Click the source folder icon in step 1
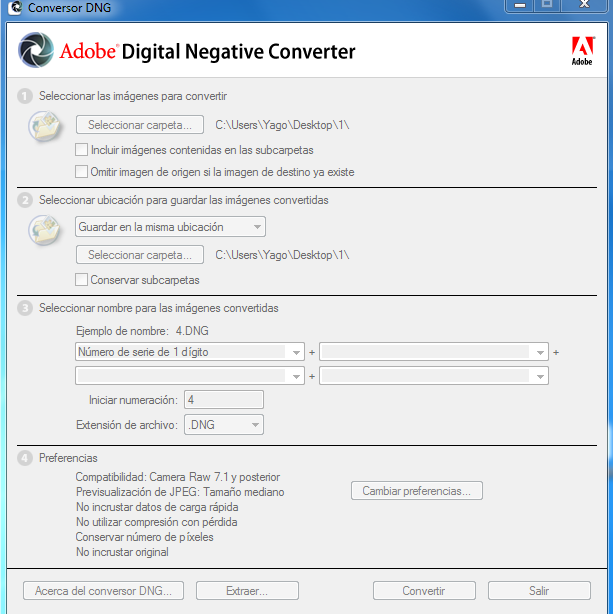 [45, 126]
